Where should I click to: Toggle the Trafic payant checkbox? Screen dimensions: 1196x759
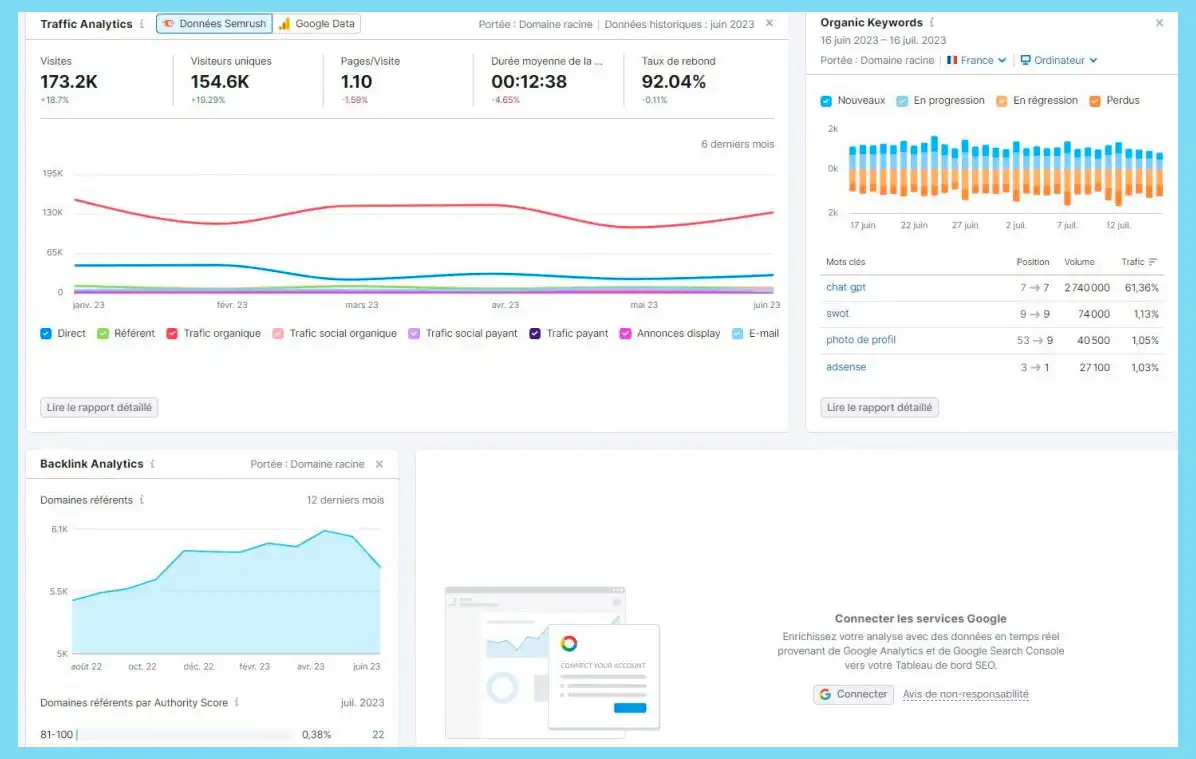click(x=535, y=333)
